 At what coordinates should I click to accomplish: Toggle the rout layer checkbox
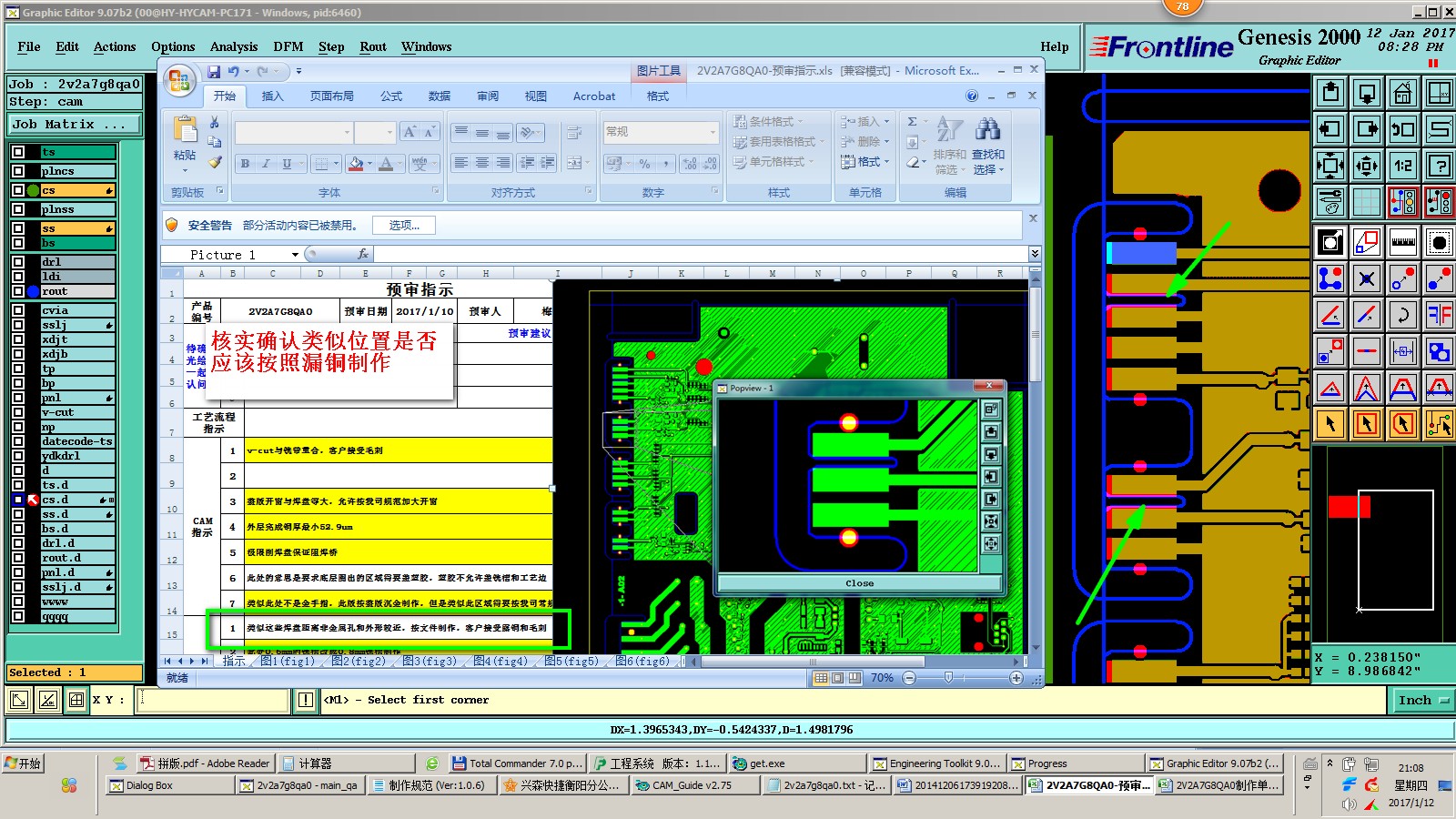tap(18, 291)
